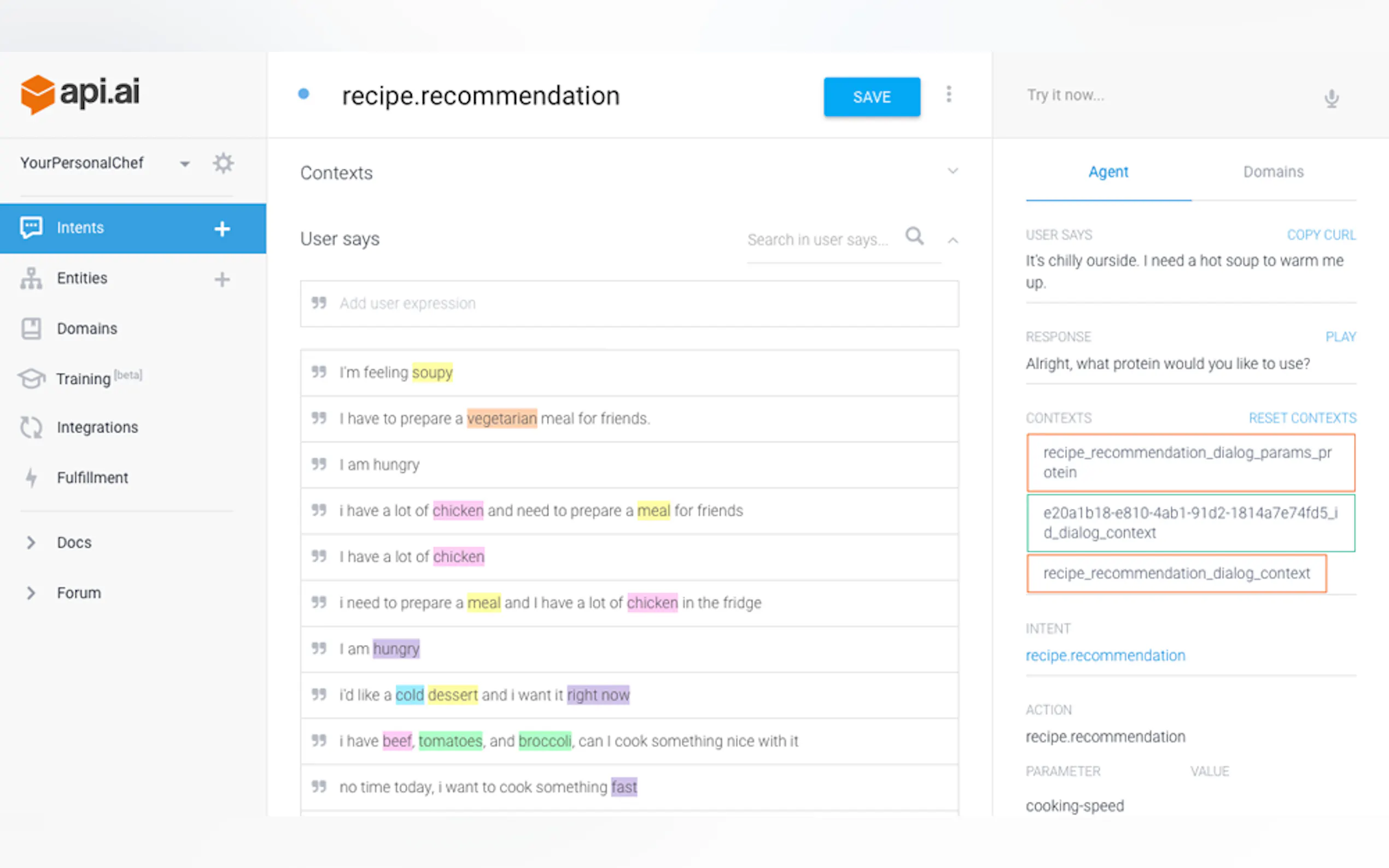Click the yellow highlighted soupy entity
Viewport: 1389px width, 868px height.
pos(432,373)
